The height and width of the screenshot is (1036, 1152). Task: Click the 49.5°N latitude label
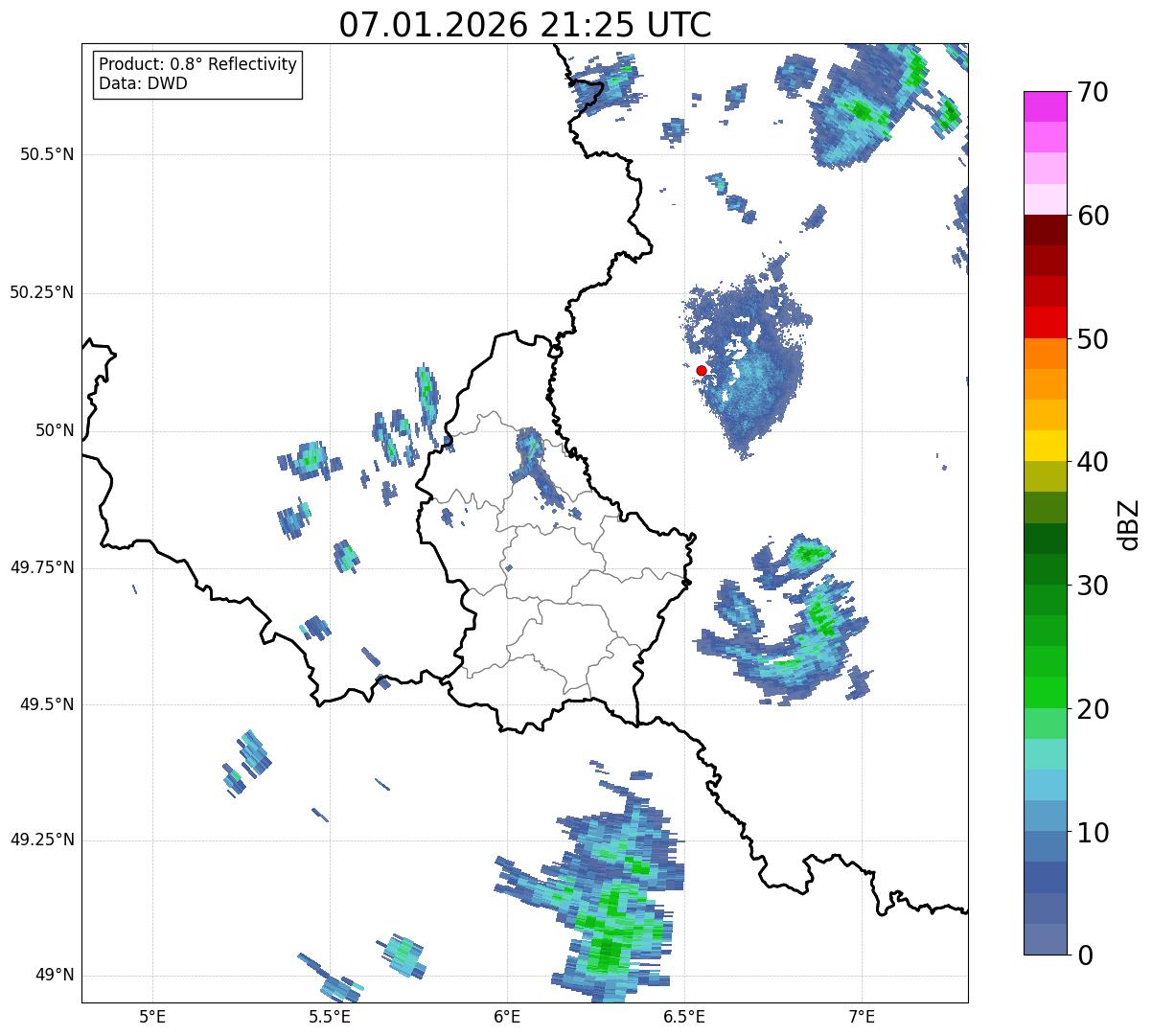pyautogui.click(x=47, y=704)
